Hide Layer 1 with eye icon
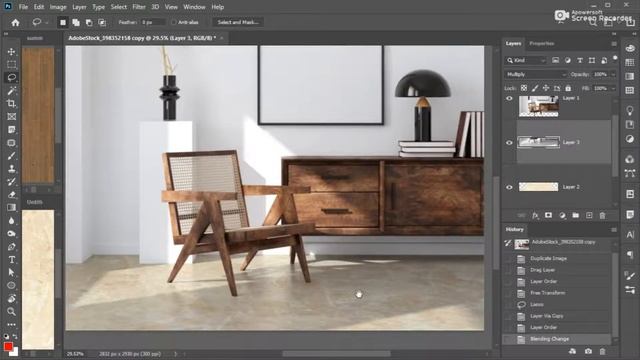640x360 pixels. [x=509, y=98]
